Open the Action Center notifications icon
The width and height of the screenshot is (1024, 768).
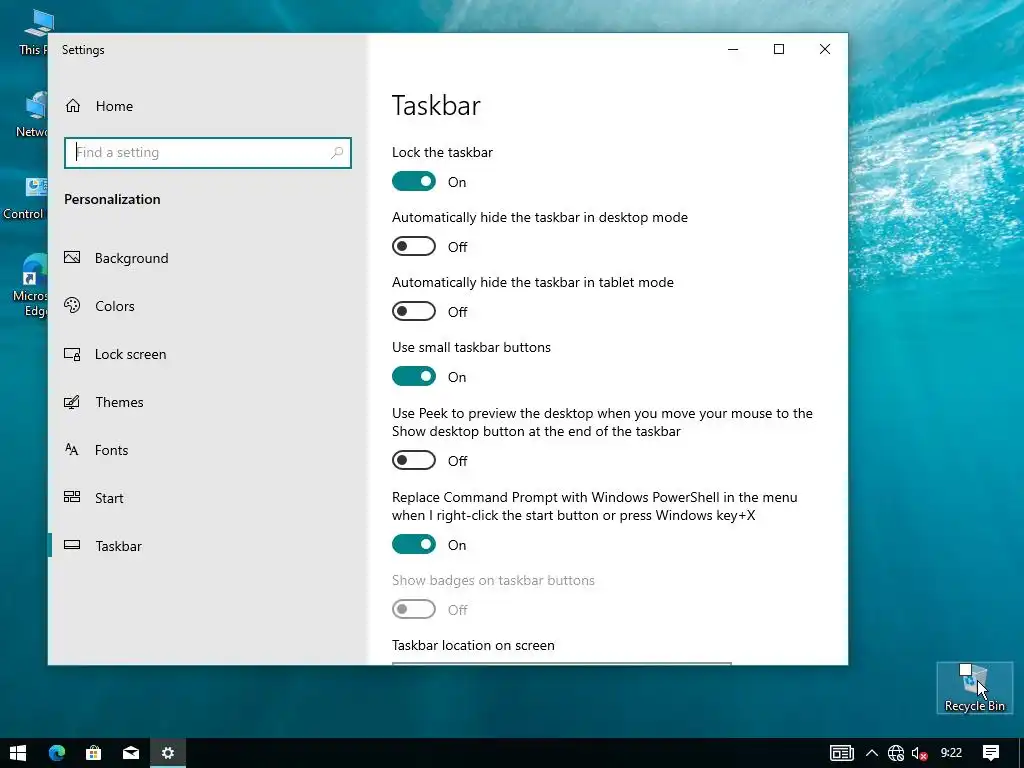(x=991, y=753)
